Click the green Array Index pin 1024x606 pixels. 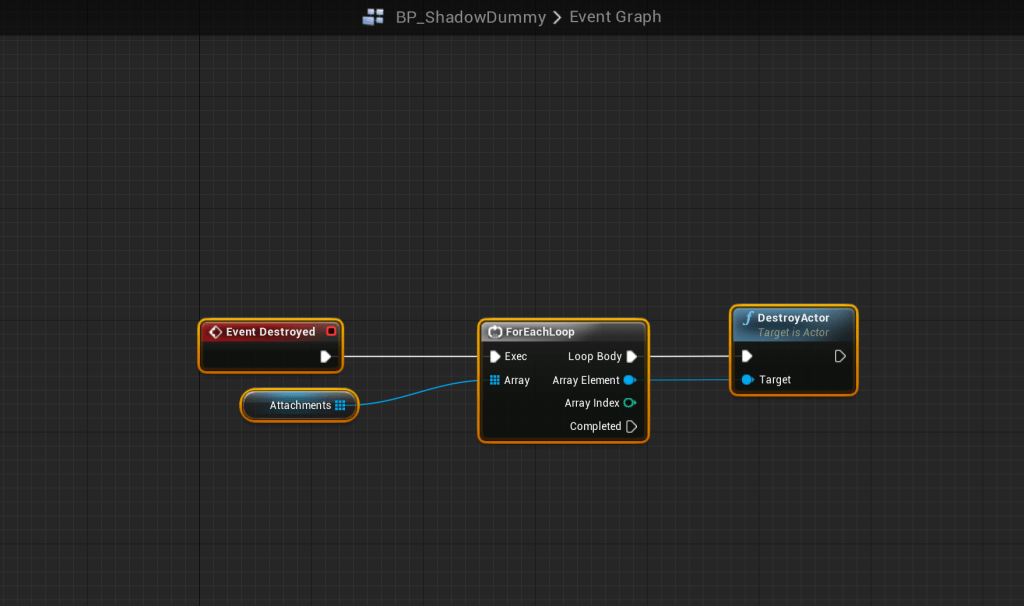point(630,403)
